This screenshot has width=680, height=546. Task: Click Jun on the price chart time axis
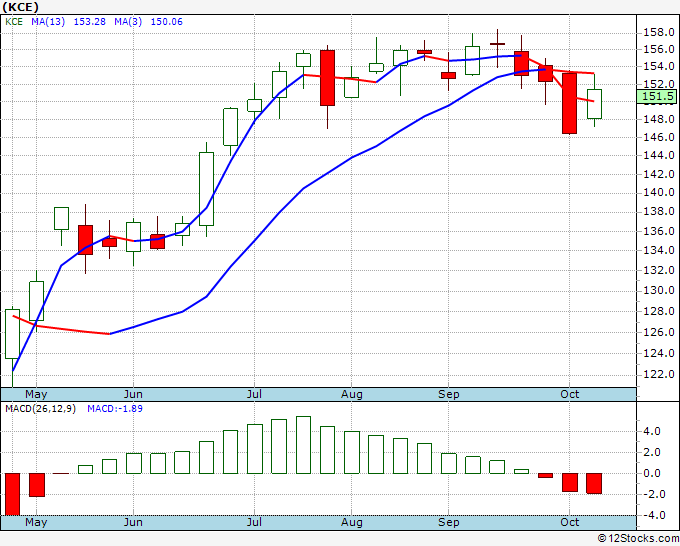pos(133,395)
